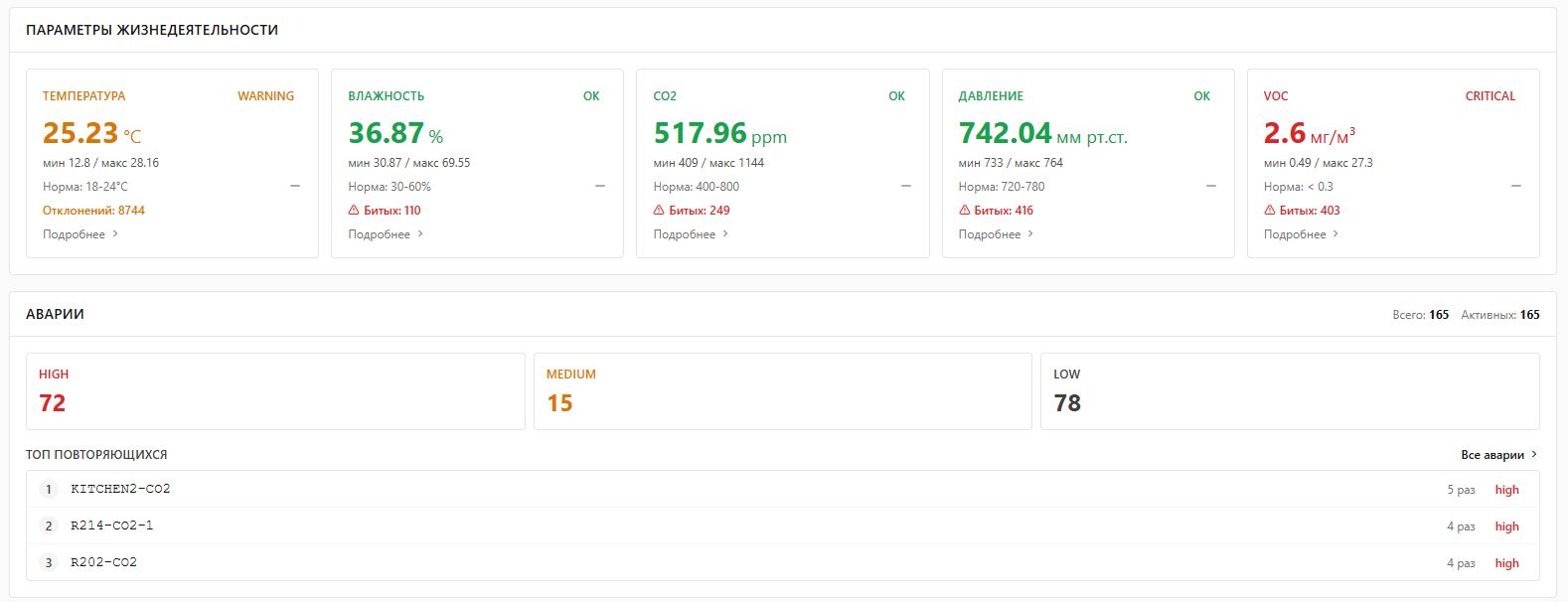The image size is (1568, 602).
Task: Click the trend dash icon in CO2 card
Action: pyautogui.click(x=905, y=186)
